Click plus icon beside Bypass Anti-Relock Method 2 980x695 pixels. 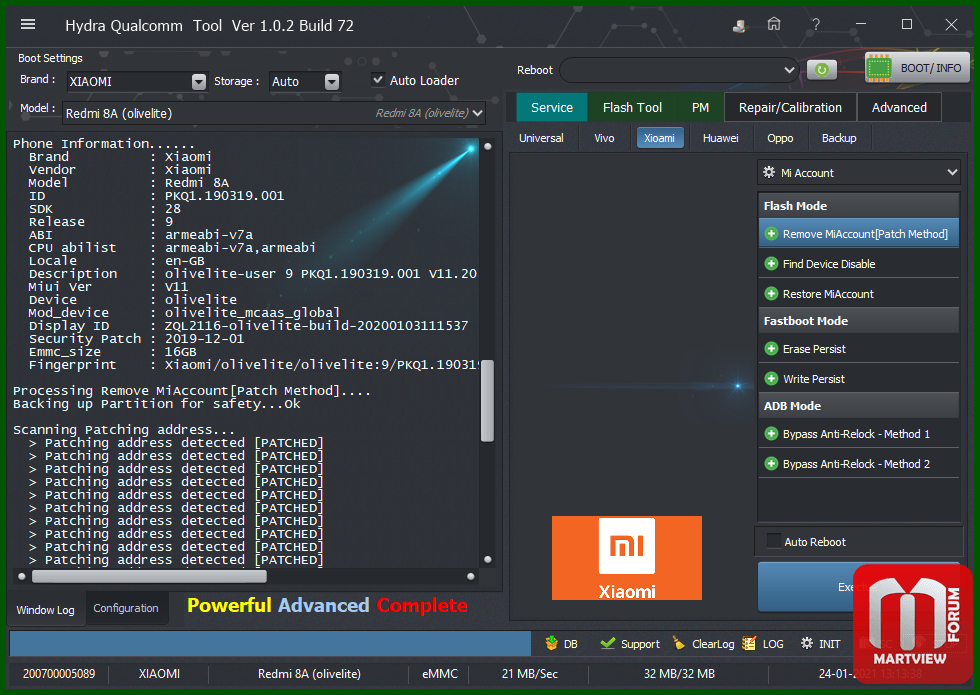point(771,464)
